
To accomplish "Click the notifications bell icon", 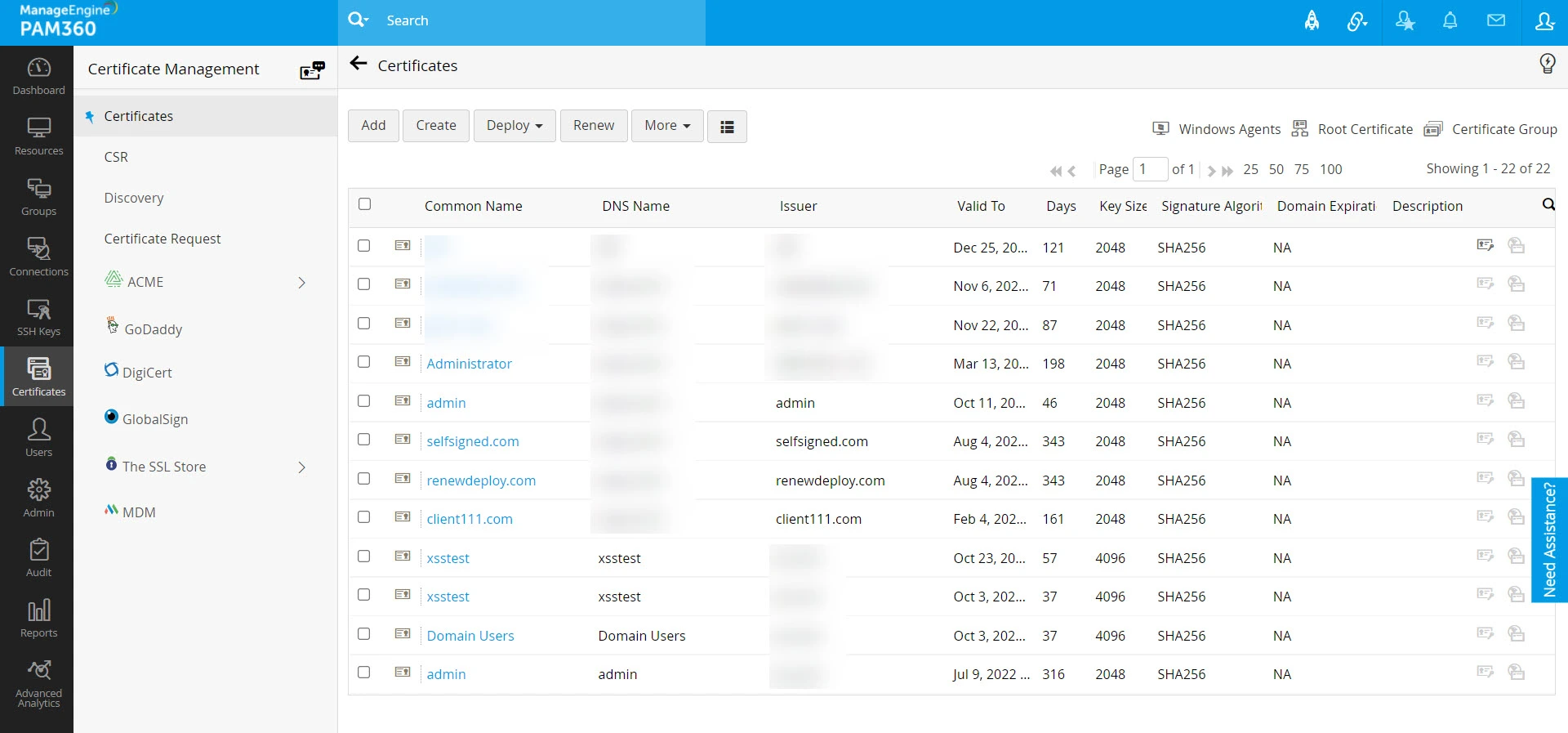I will [1450, 21].
